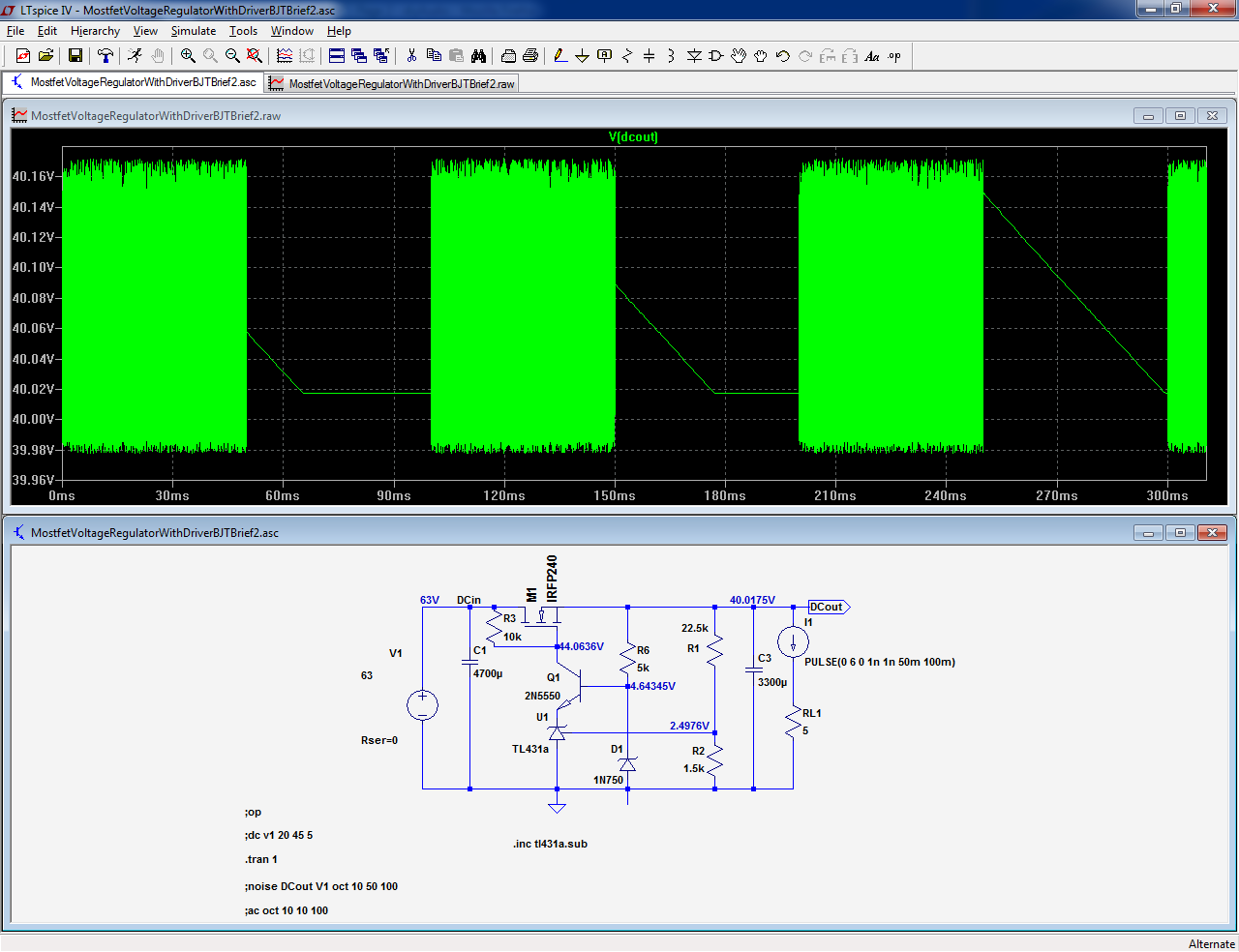Image resolution: width=1239 pixels, height=952 pixels.
Task: Click the 4700µ capacitor value
Action: 488,673
